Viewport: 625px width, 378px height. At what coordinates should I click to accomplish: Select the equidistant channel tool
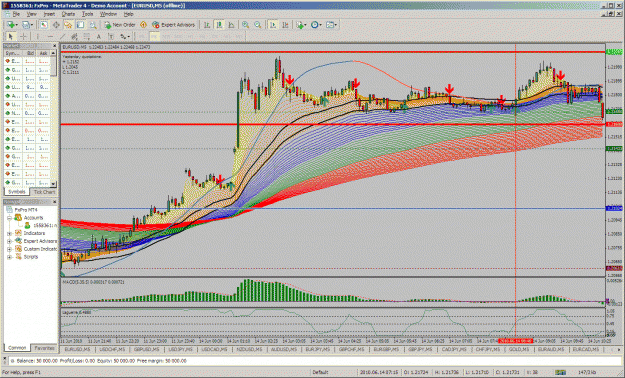point(74,36)
